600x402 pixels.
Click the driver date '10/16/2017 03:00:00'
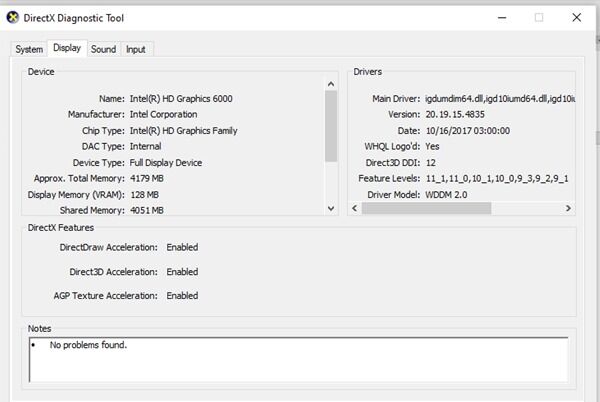468,131
